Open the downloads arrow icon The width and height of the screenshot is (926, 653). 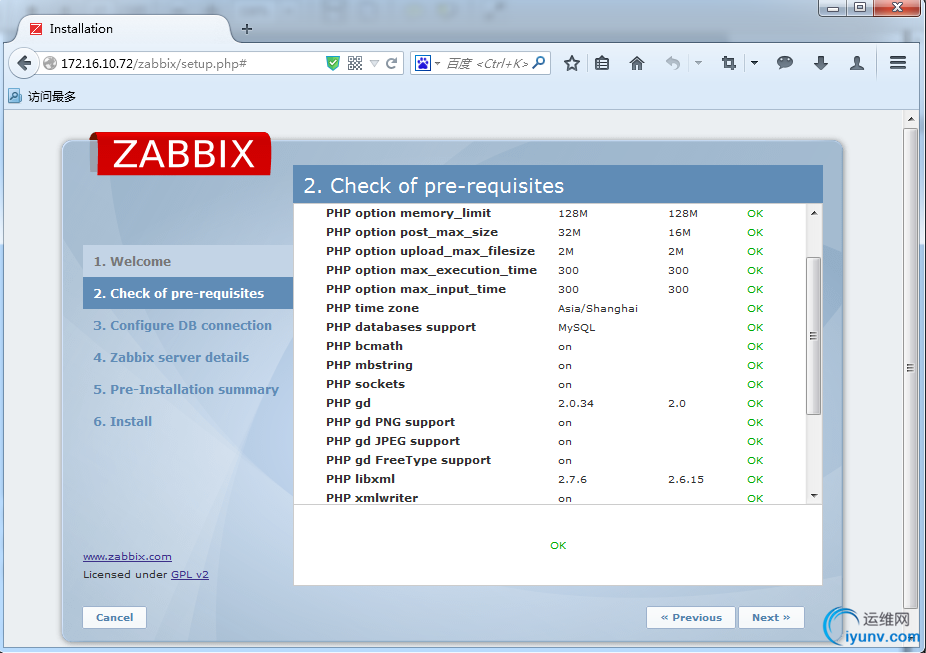(x=821, y=63)
